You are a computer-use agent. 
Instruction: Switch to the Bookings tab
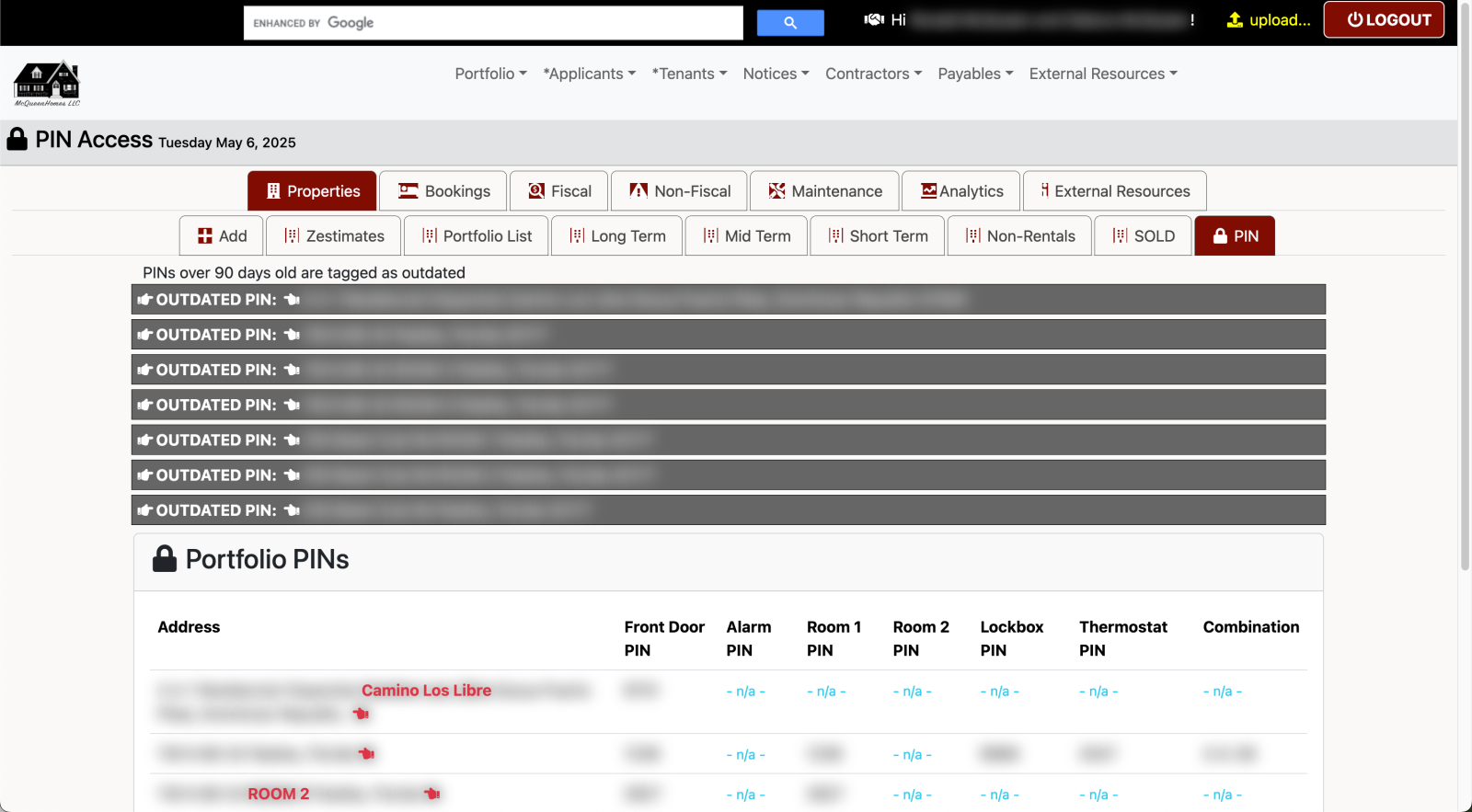(443, 191)
